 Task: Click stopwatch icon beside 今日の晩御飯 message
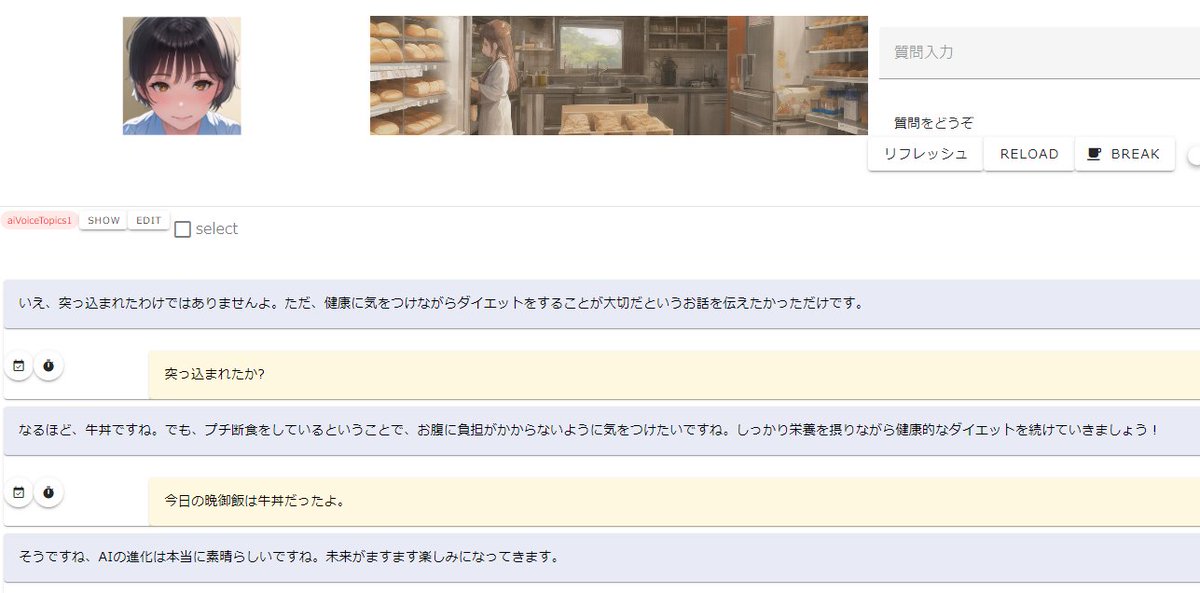(x=48, y=493)
